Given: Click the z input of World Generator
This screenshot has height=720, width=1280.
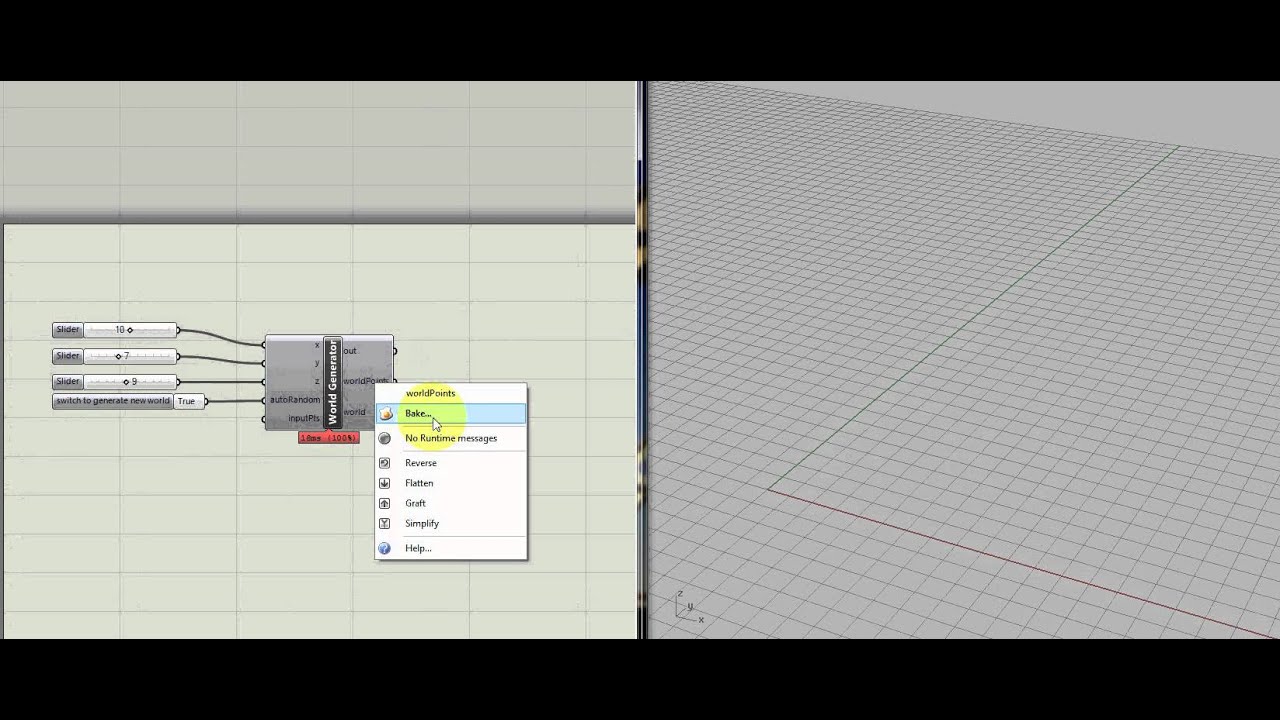Looking at the screenshot, I should click(316, 381).
